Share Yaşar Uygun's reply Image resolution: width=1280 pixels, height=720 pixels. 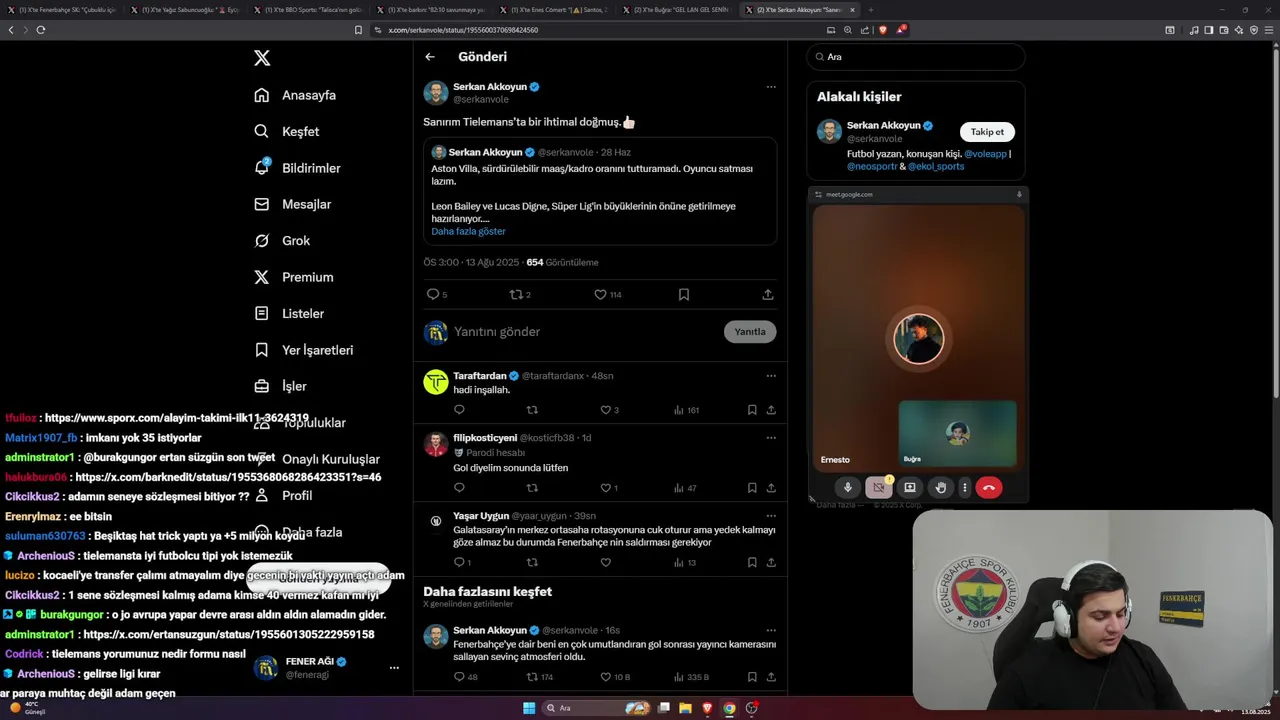click(x=771, y=563)
